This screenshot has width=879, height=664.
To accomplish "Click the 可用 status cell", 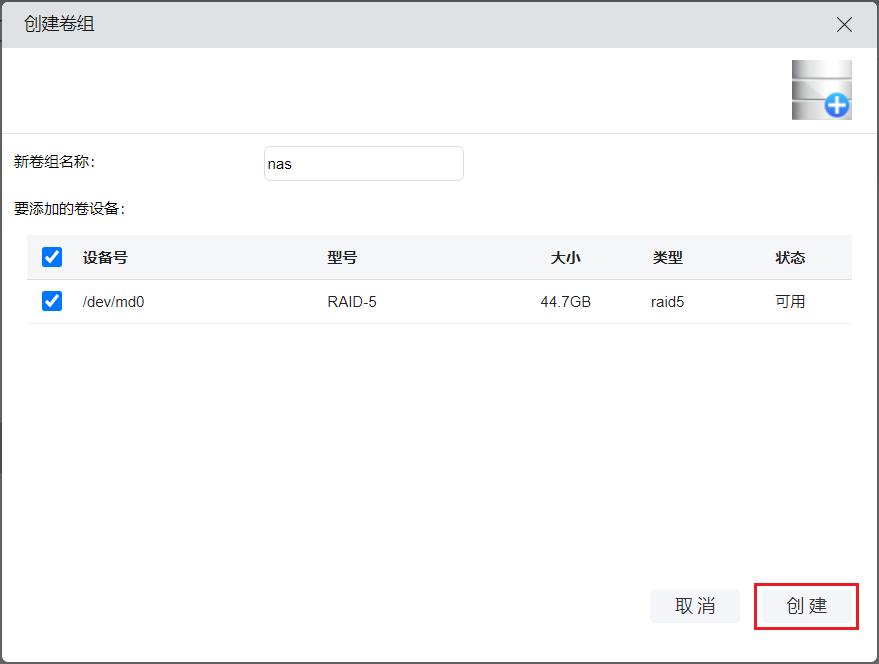I will coord(790,301).
